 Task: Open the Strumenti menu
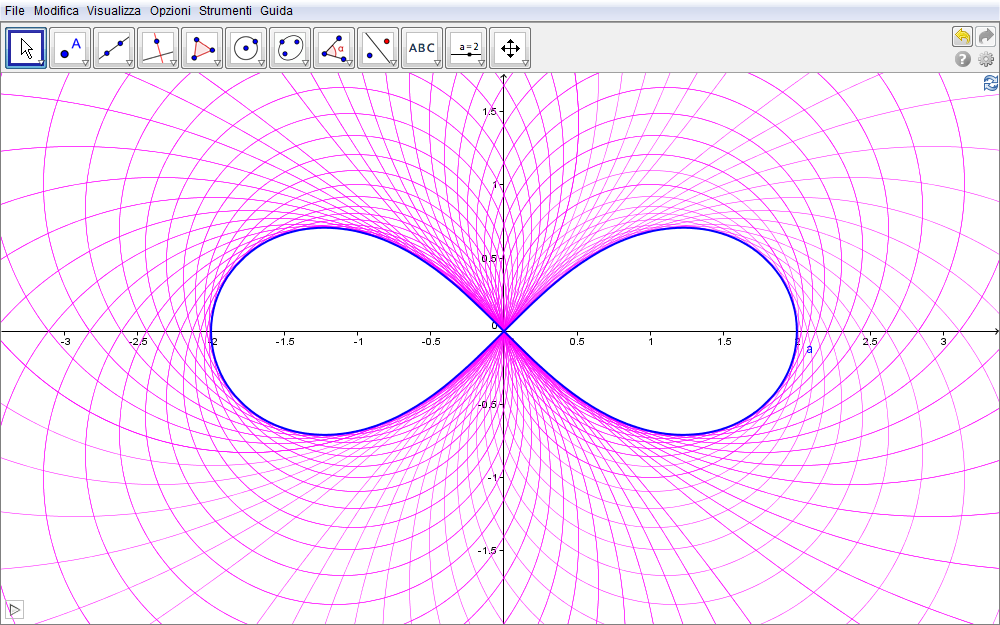[225, 10]
